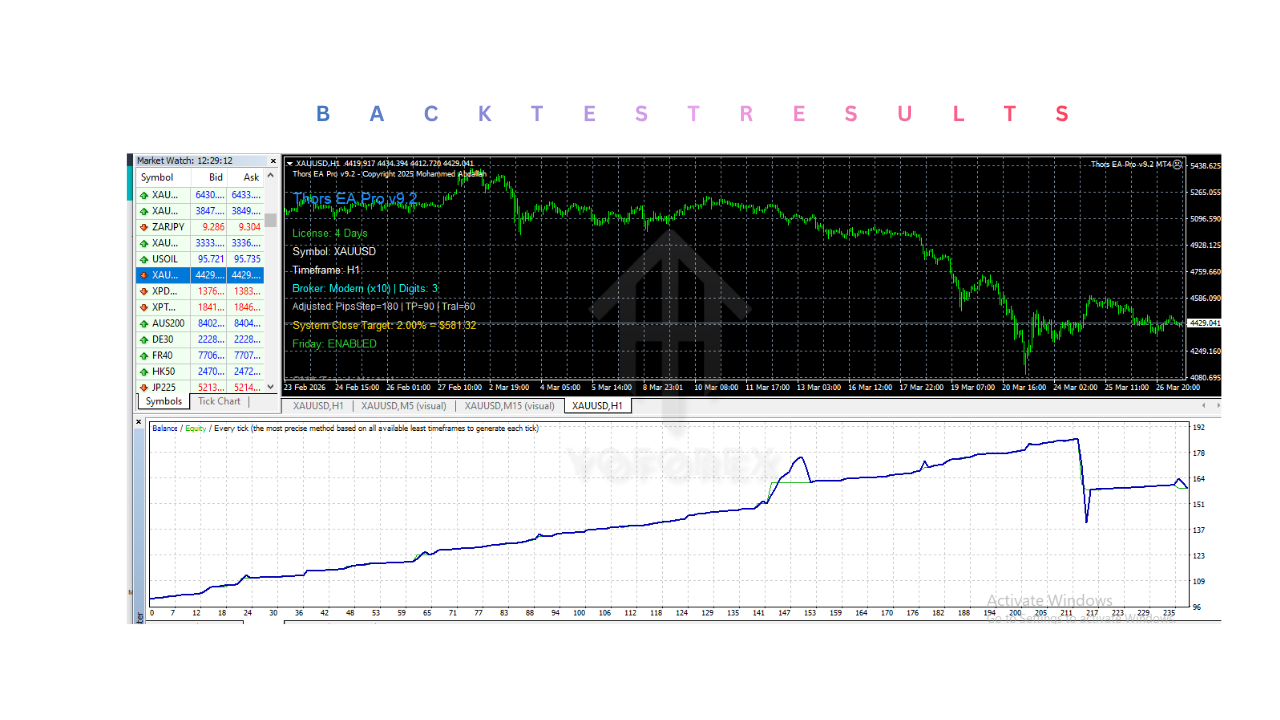This screenshot has width=1280, height=720.
Task: Click the Market Watch vertical scrollbar thumb
Action: pyautogui.click(x=270, y=220)
